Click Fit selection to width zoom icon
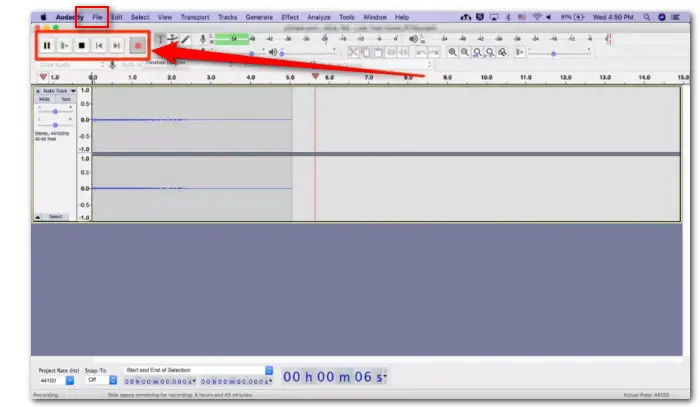 pyautogui.click(x=477, y=52)
